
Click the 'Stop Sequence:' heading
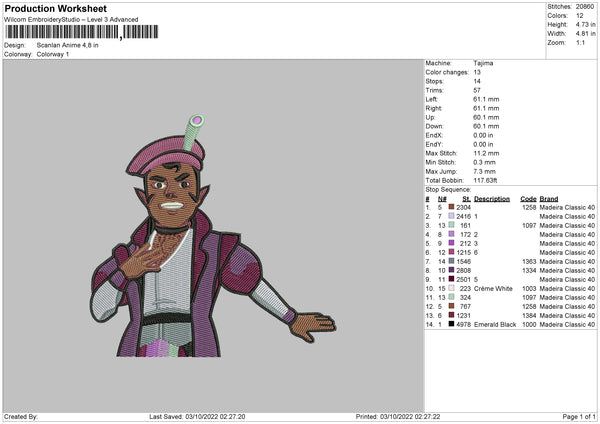pyautogui.click(x=448, y=190)
